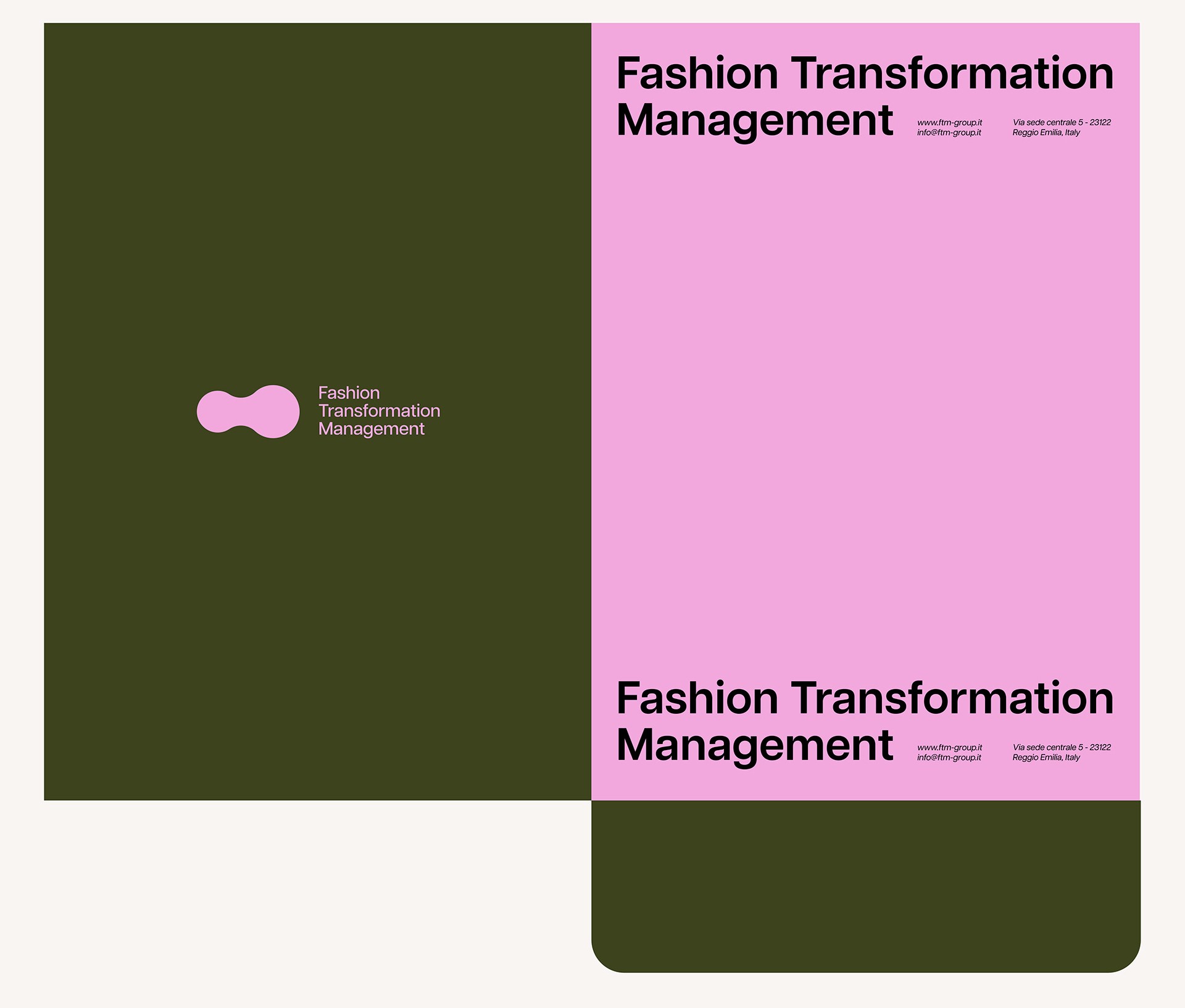The image size is (1185, 1008).
Task: Click the bottom info@ftm-group.it email address
Action: click(949, 758)
